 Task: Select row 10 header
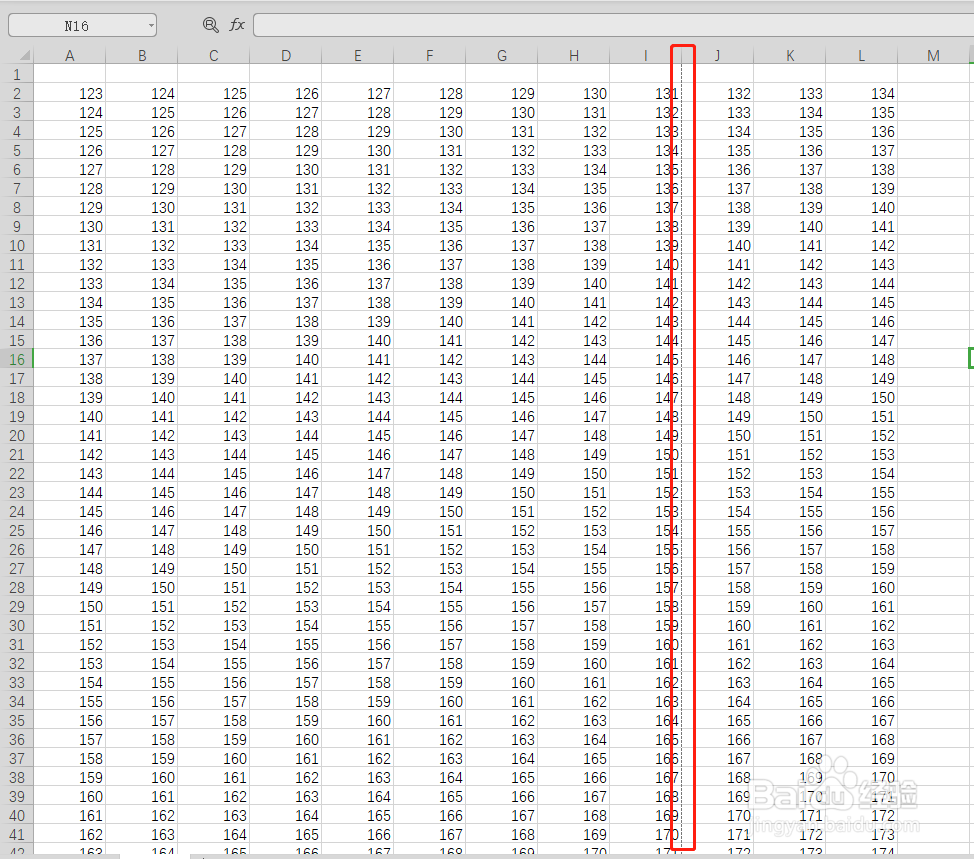point(17,246)
